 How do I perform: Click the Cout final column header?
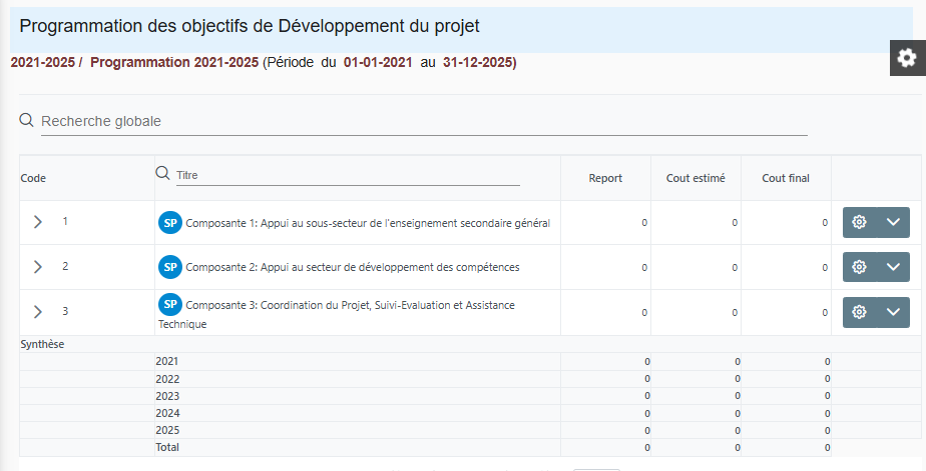pyautogui.click(x=785, y=178)
